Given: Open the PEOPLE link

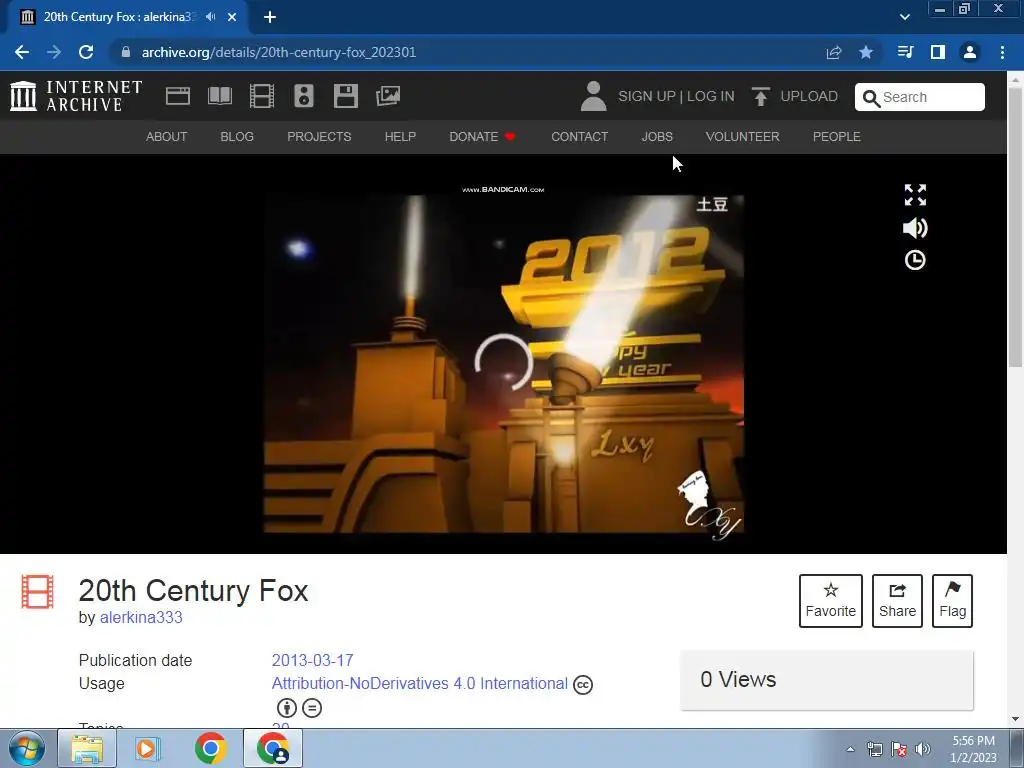Looking at the screenshot, I should pyautogui.click(x=837, y=136).
